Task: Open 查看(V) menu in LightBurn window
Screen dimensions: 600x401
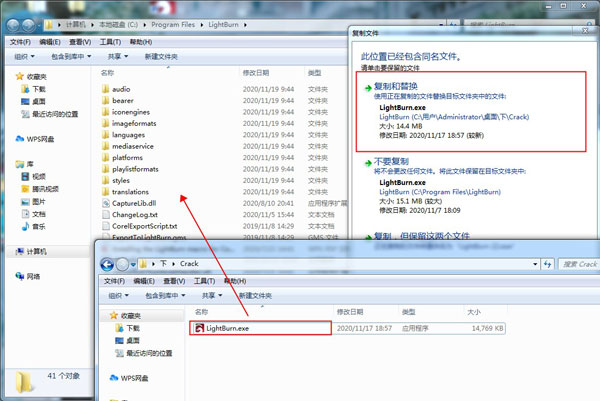Action: click(80, 42)
